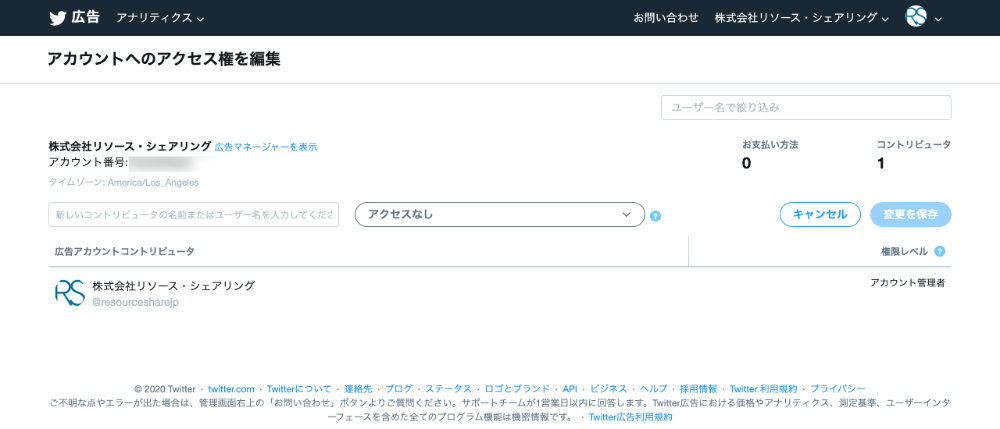Click the コントリビュータ count label

click(914, 145)
